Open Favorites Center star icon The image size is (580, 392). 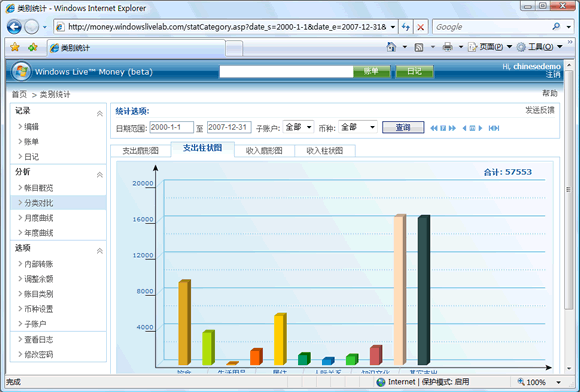click(x=15, y=47)
